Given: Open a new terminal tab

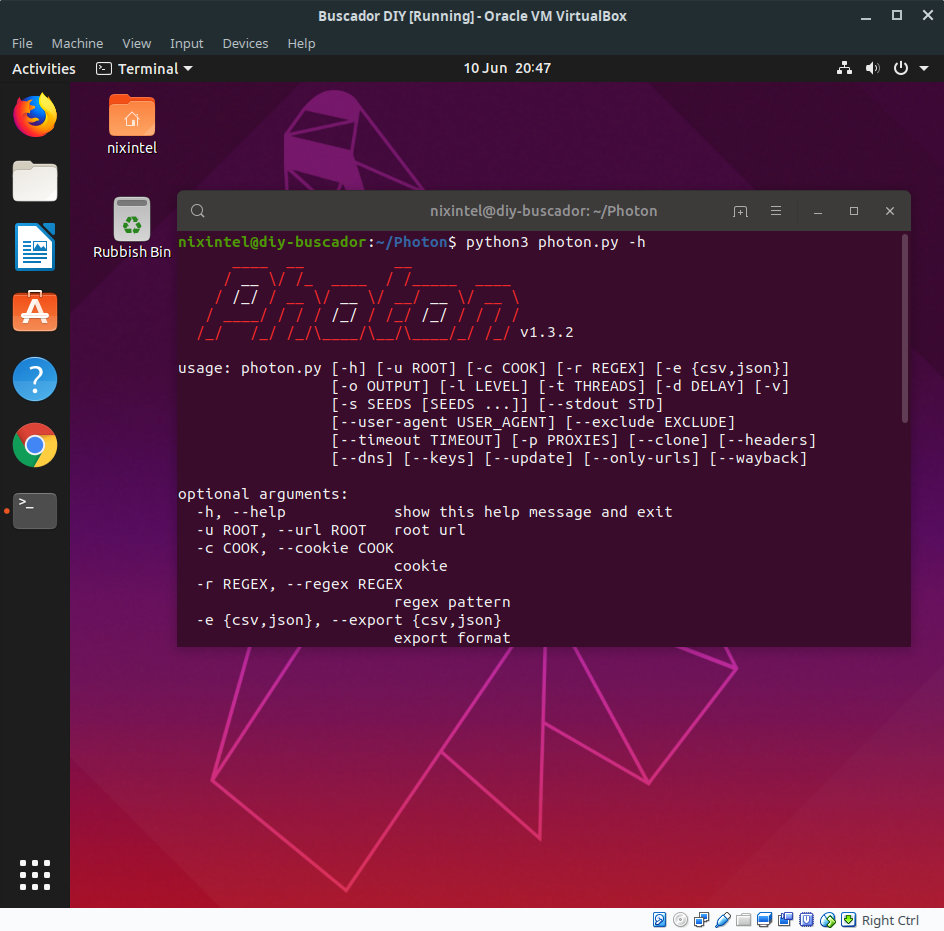Looking at the screenshot, I should pos(740,211).
